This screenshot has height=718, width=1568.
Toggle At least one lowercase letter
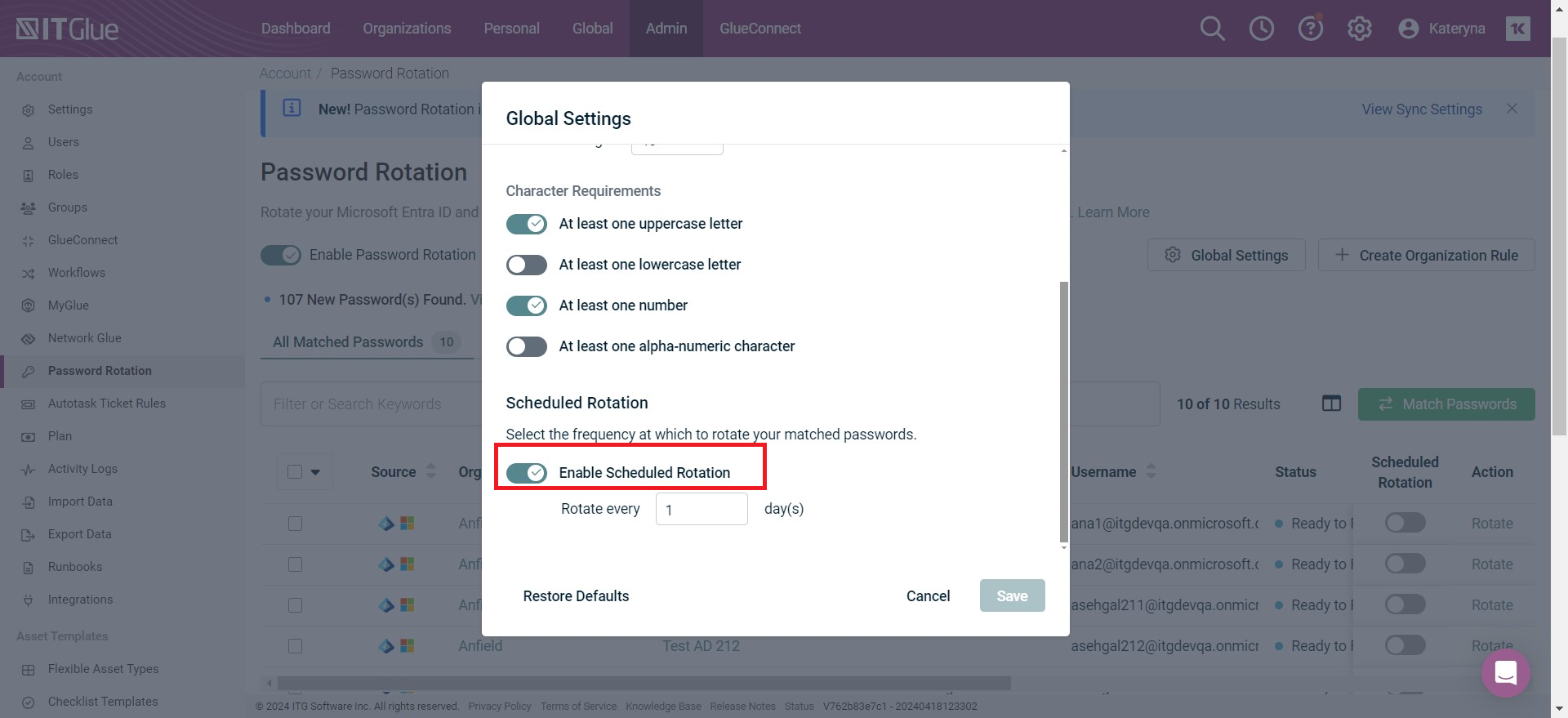click(526, 265)
